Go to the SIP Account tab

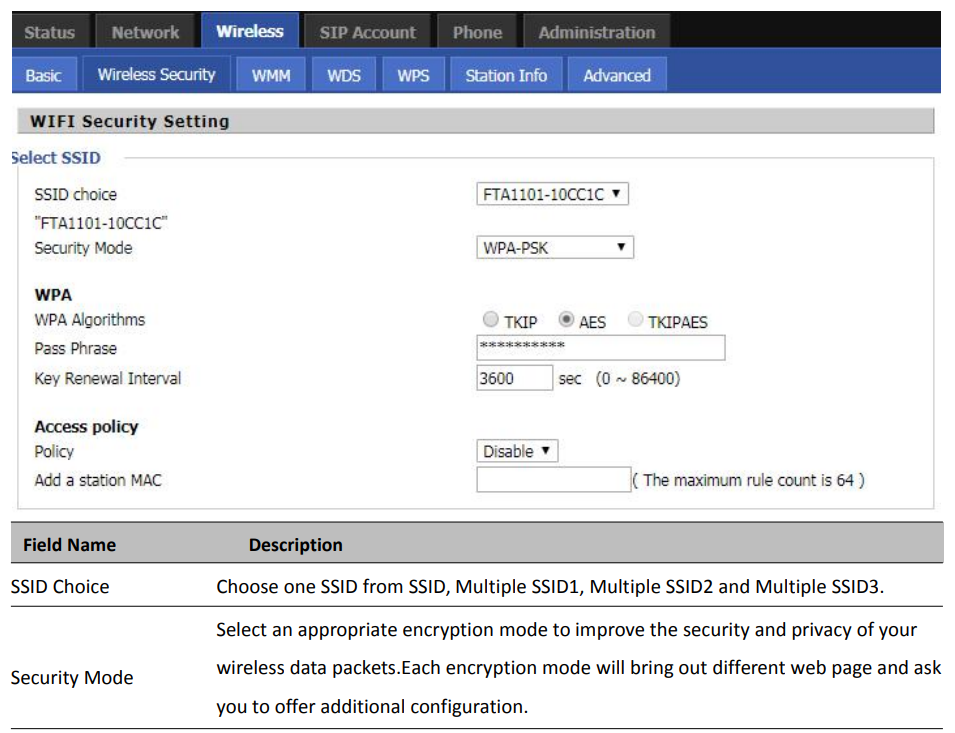368,32
